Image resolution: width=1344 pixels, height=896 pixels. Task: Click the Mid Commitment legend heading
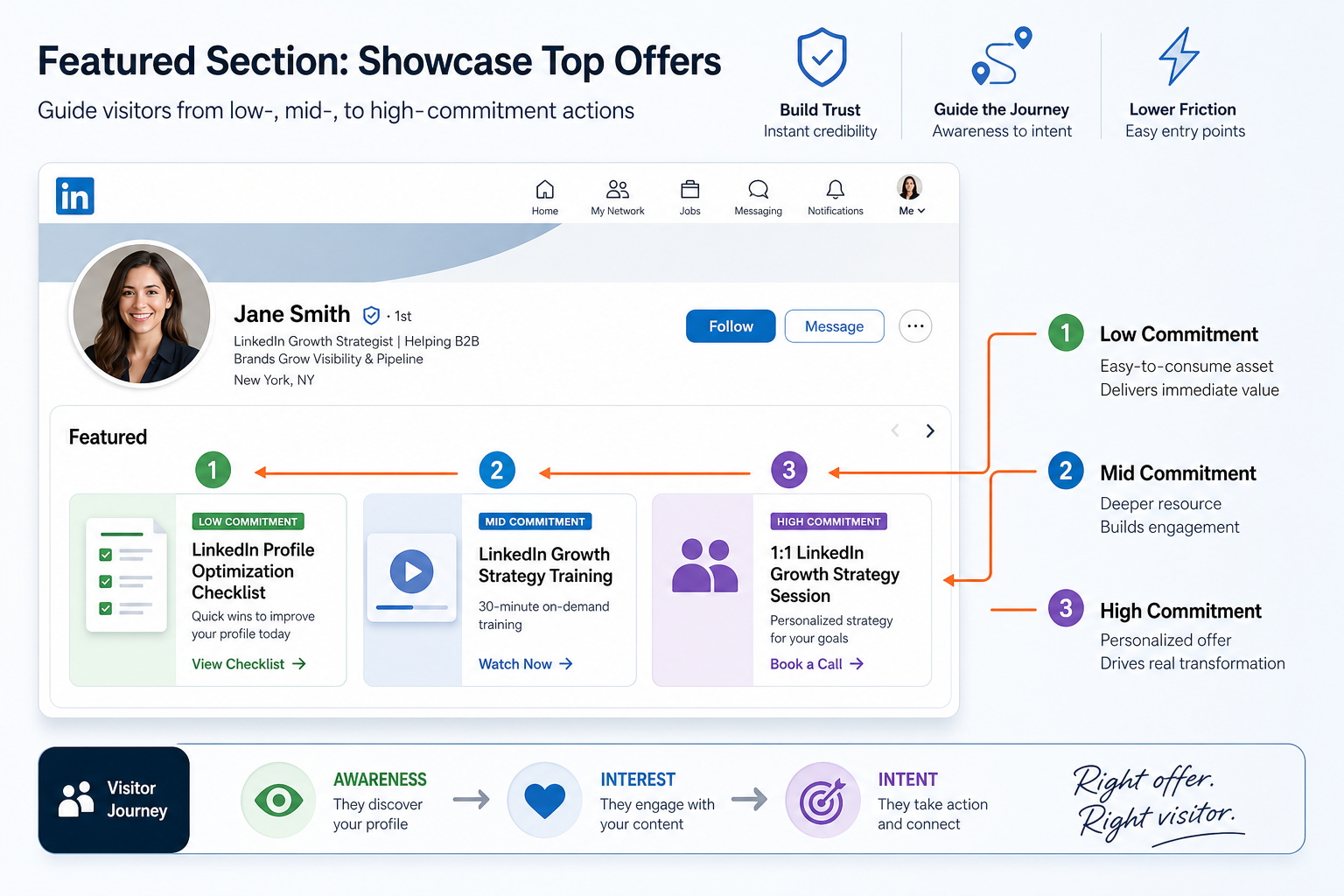tap(1178, 473)
